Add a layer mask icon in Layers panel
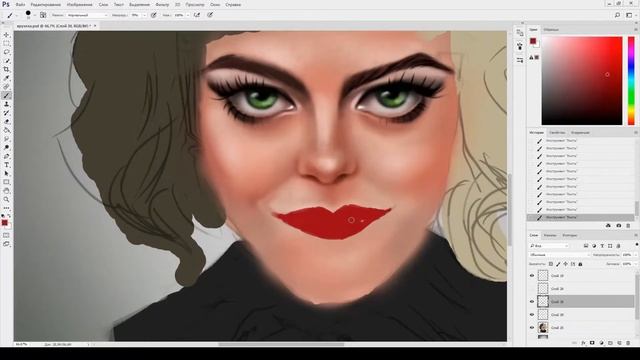Viewport: 640px width, 360px height. pyautogui.click(x=592, y=343)
